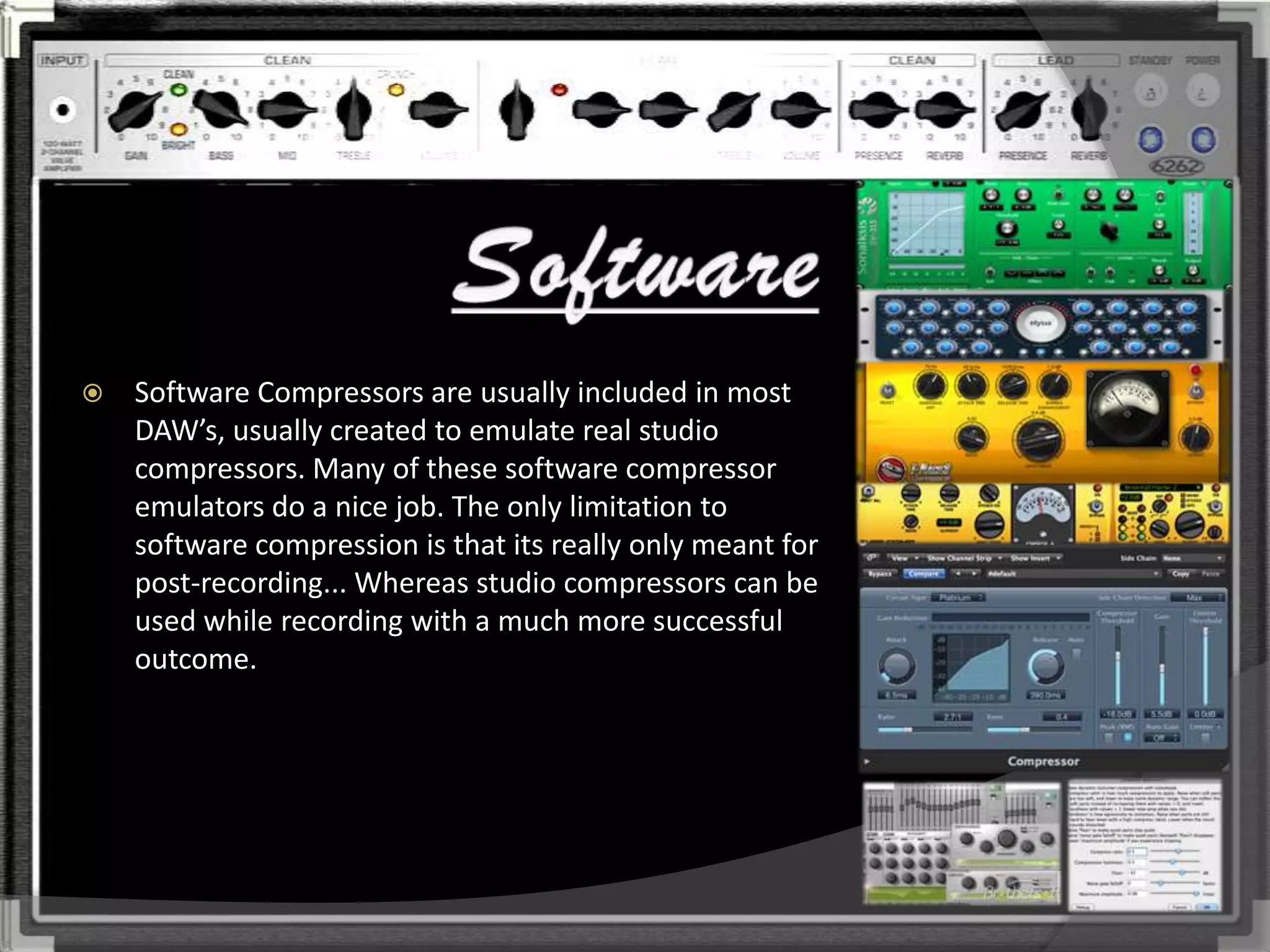Select the Peak detection button
1270x952 pixels.
[x=1108, y=738]
